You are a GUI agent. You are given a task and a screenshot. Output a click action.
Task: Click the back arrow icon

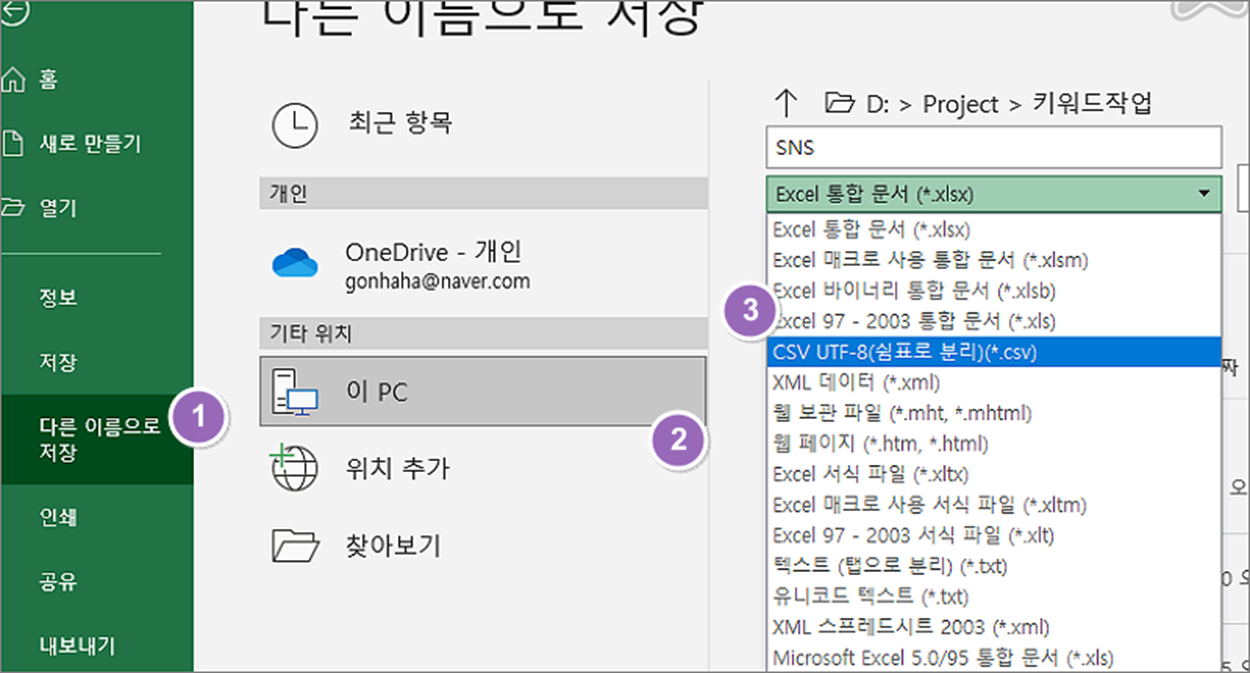[x=15, y=11]
